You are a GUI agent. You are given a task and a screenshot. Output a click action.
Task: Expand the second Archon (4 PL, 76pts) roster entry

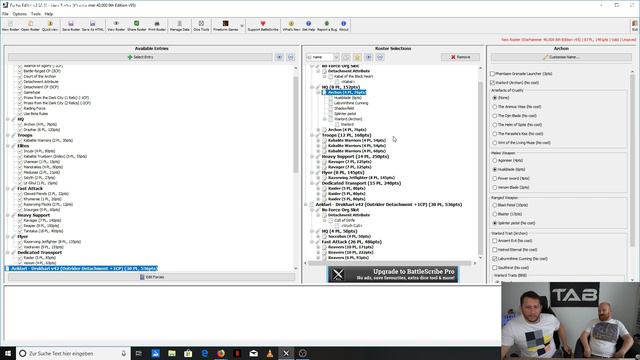click(x=318, y=130)
